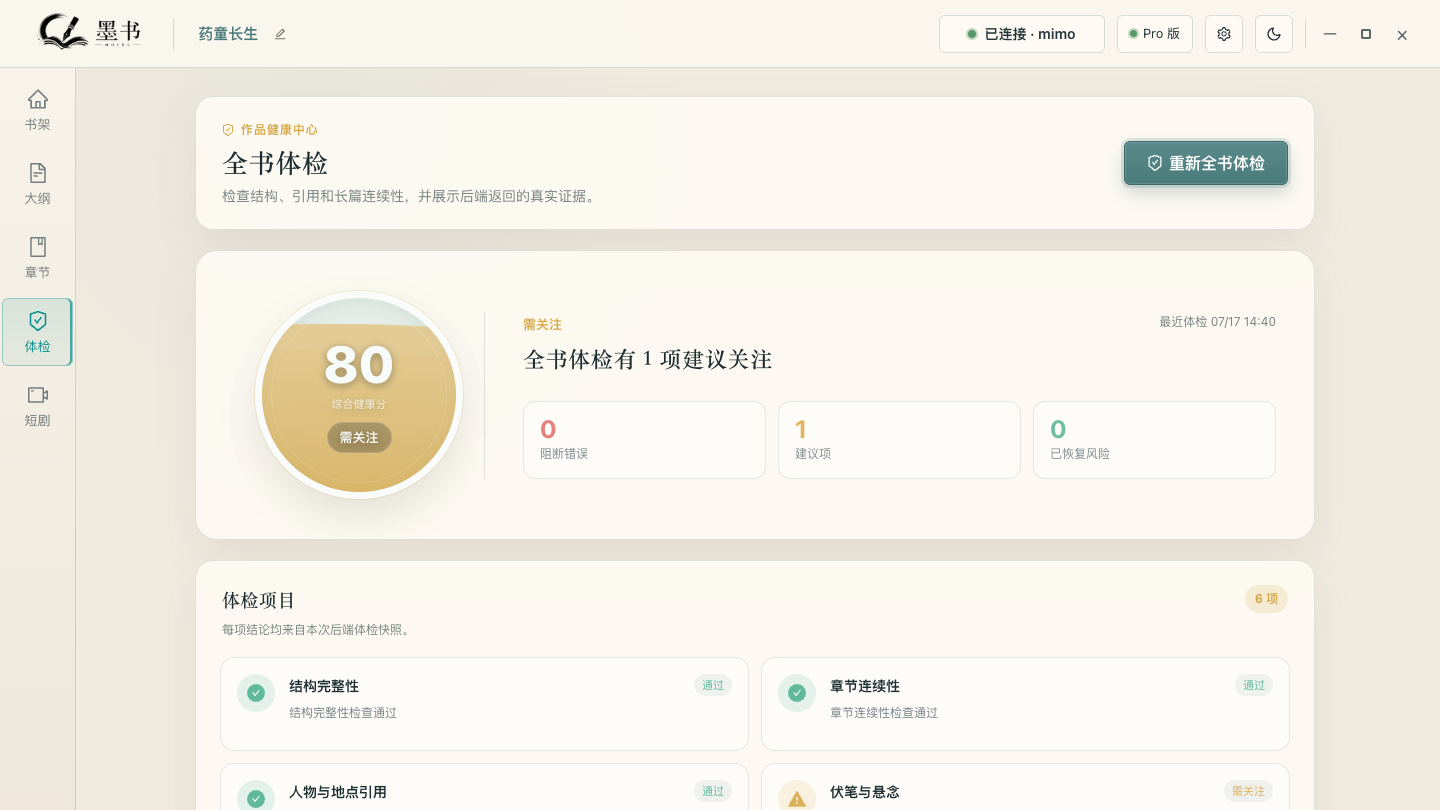This screenshot has height=810, width=1440.
Task: Click 重新全书体检 button
Action: 1206,163
